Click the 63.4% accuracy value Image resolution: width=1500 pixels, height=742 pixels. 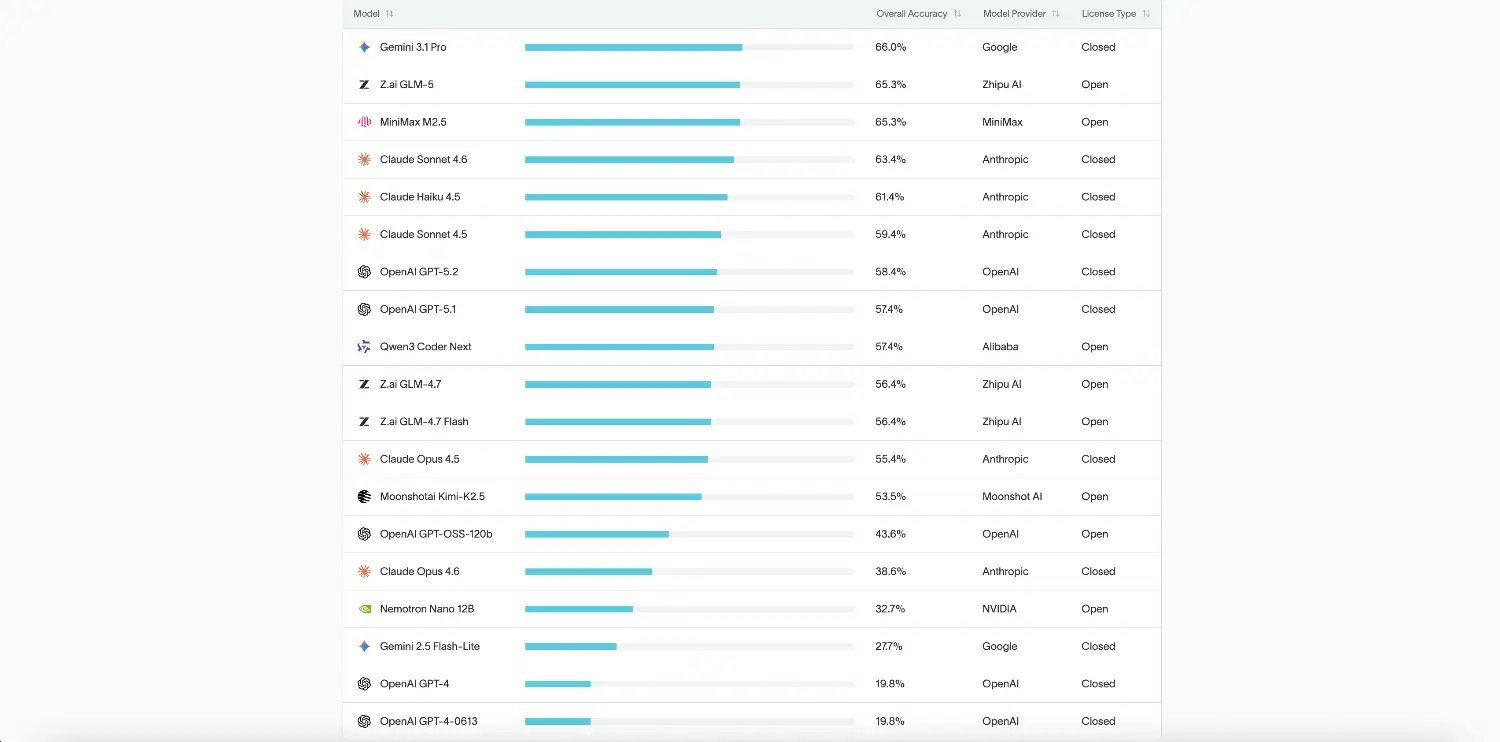coord(891,160)
